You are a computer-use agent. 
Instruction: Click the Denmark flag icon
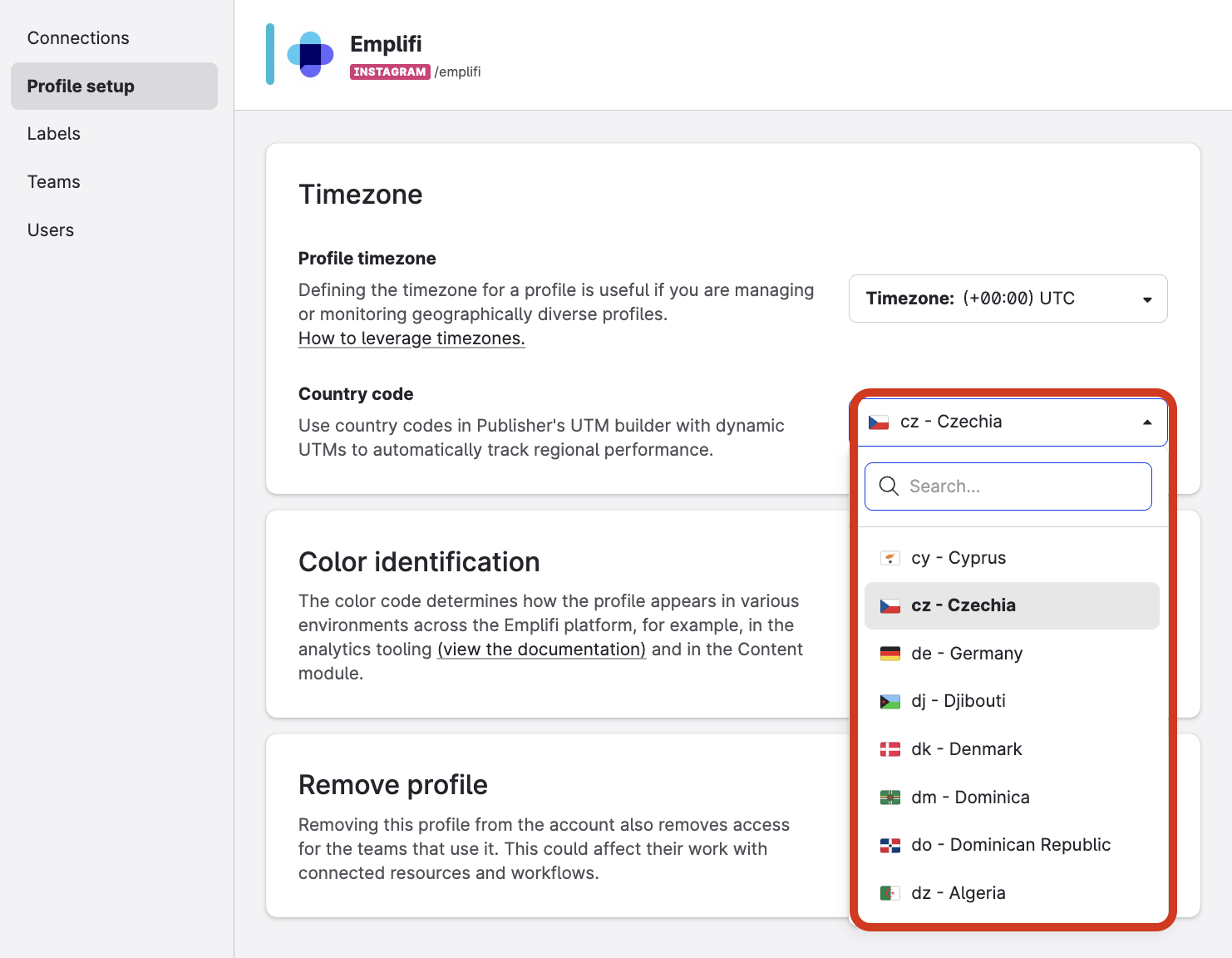coord(890,749)
